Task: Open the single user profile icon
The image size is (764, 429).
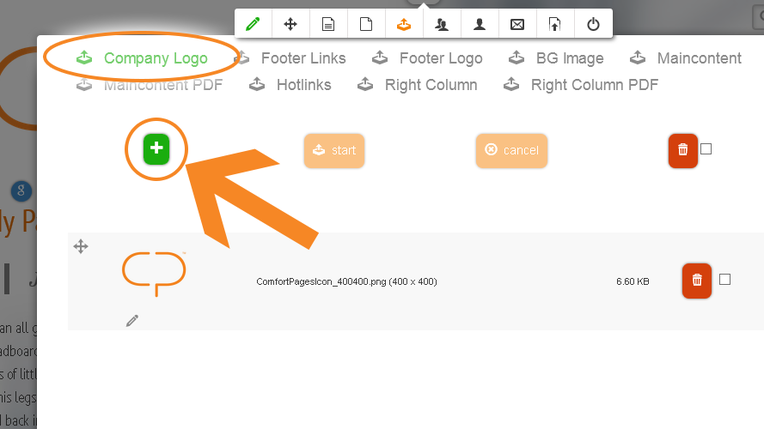Action: pos(479,24)
